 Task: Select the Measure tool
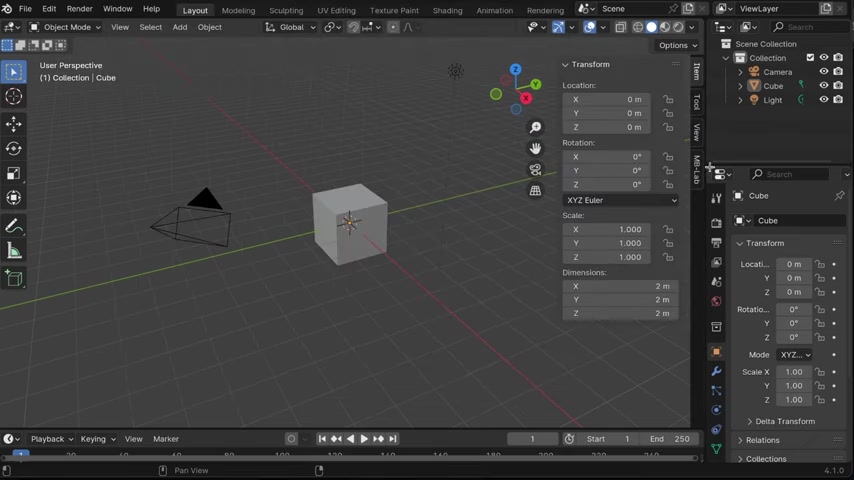pos(14,251)
